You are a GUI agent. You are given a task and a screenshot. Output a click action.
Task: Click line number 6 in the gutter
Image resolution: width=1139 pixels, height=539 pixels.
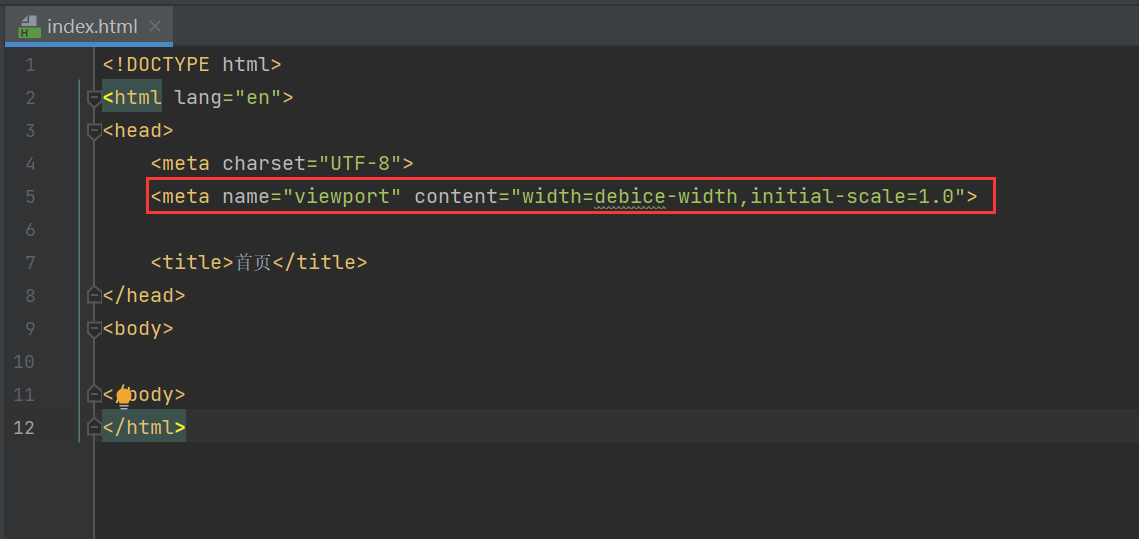[x=30, y=230]
